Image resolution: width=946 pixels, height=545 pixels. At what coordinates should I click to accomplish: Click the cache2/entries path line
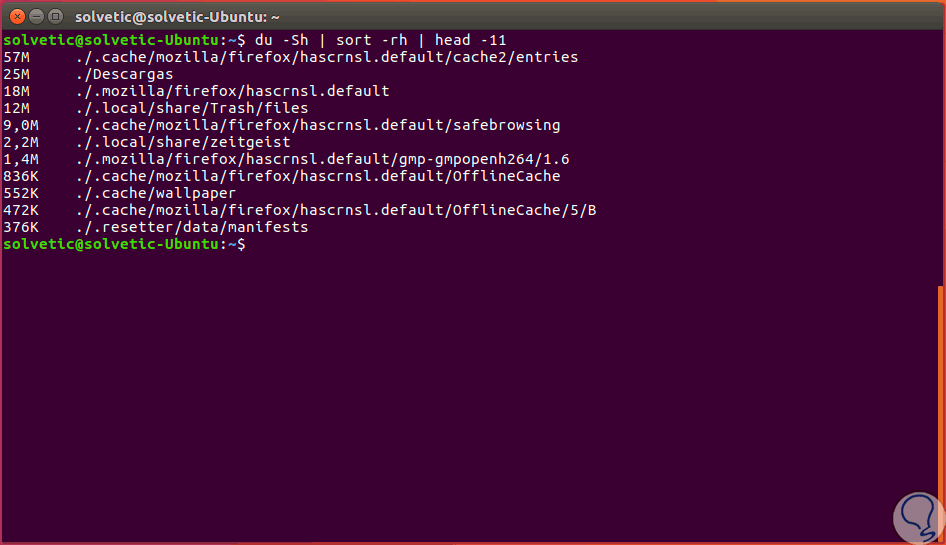[x=327, y=57]
